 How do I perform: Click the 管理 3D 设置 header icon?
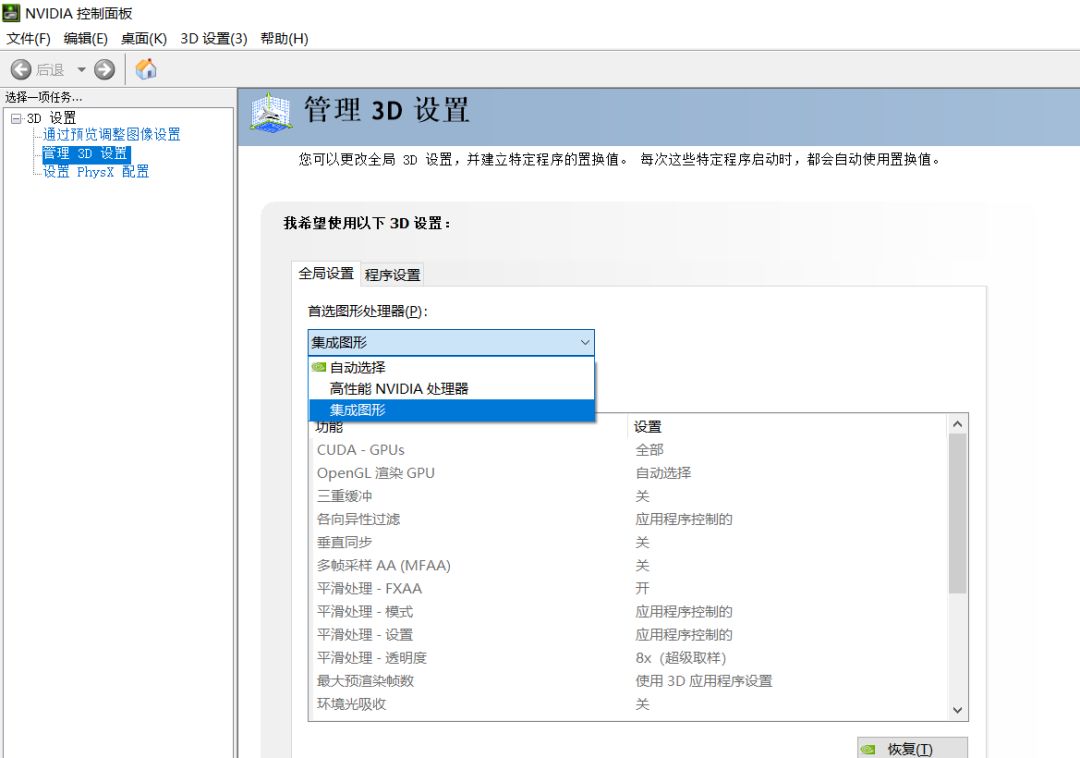pos(271,113)
